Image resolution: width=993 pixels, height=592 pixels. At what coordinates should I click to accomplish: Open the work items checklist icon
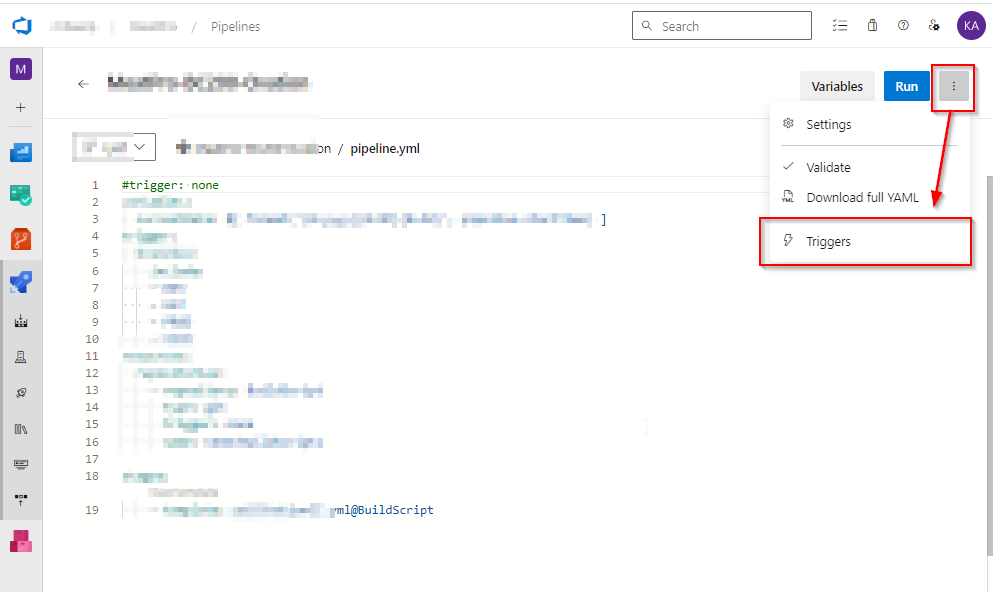(840, 26)
